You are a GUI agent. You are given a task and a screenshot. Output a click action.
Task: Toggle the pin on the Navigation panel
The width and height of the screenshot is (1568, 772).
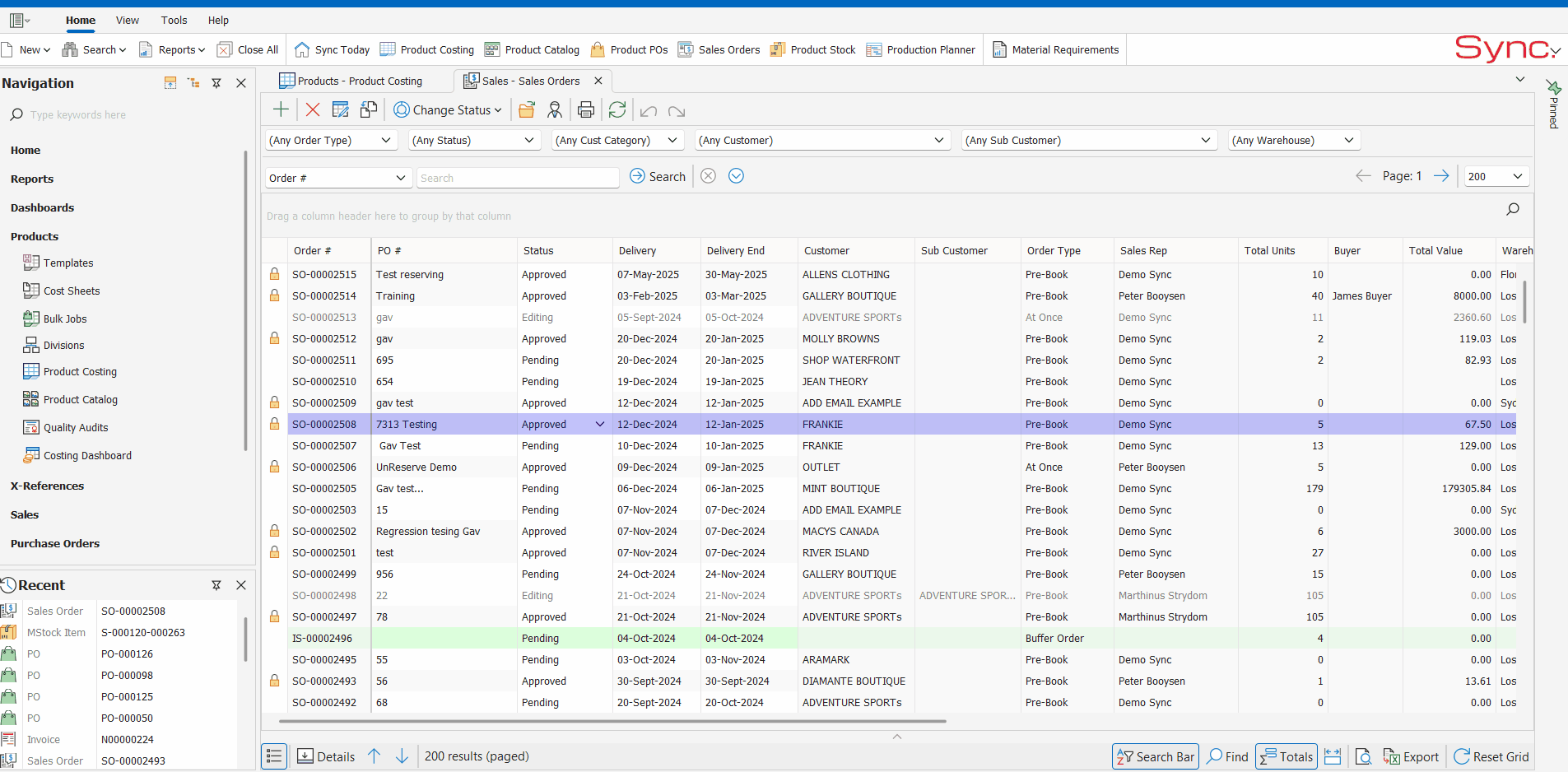216,83
